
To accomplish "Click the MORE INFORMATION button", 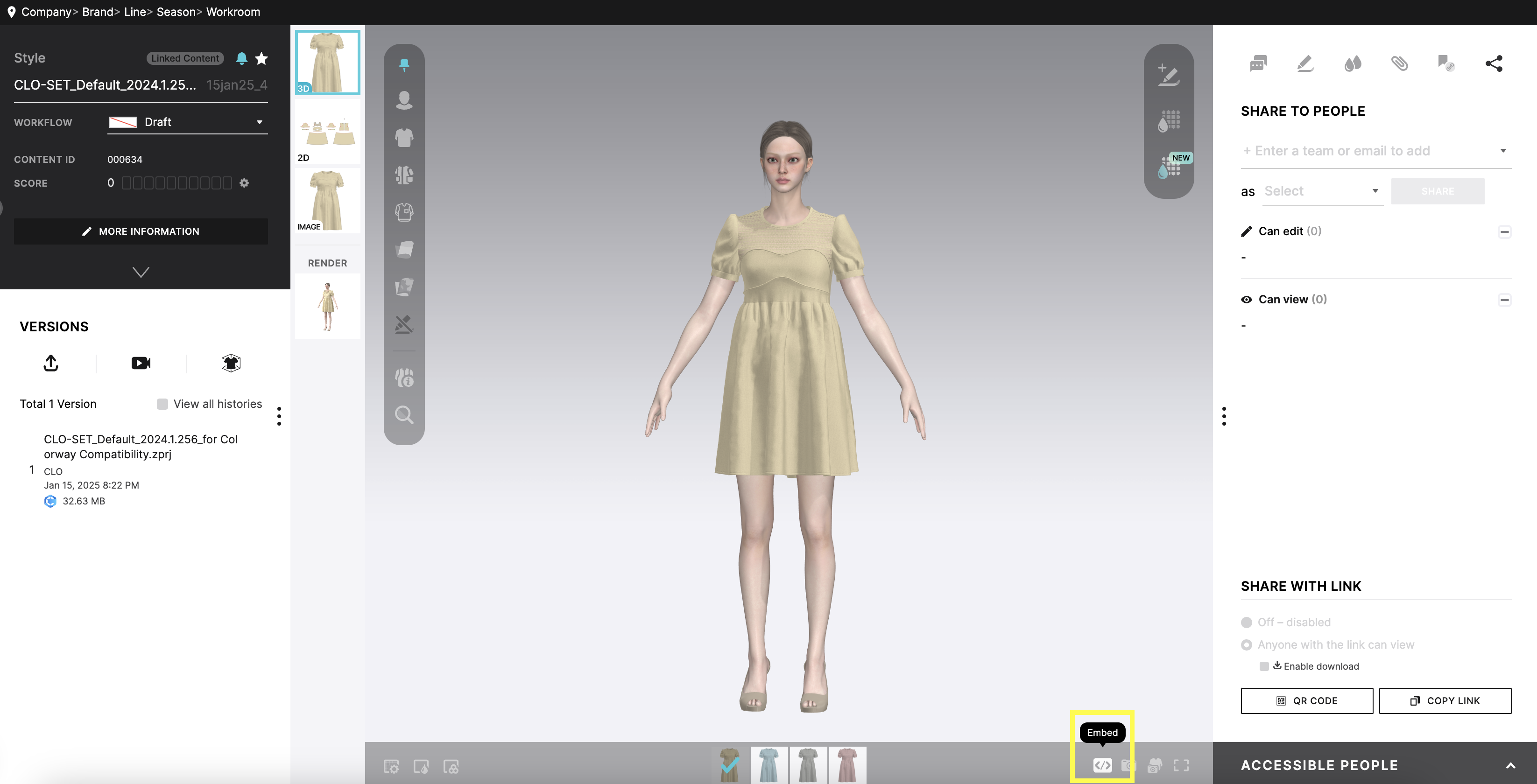I will pyautogui.click(x=141, y=231).
